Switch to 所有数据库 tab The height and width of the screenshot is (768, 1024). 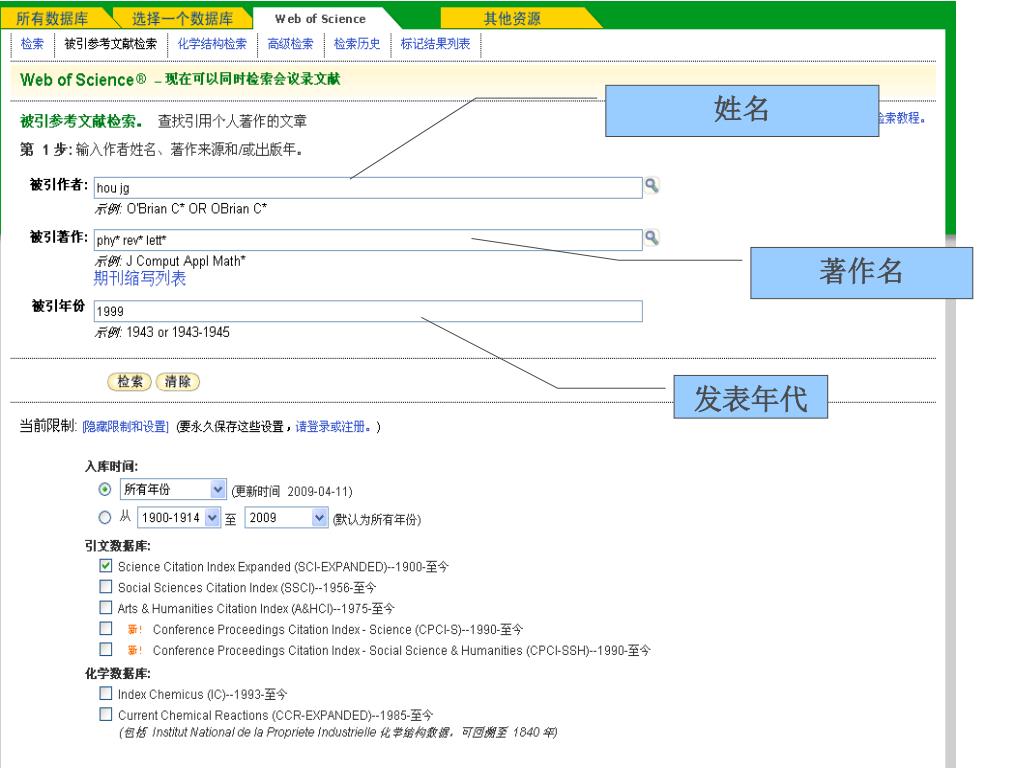pos(52,18)
